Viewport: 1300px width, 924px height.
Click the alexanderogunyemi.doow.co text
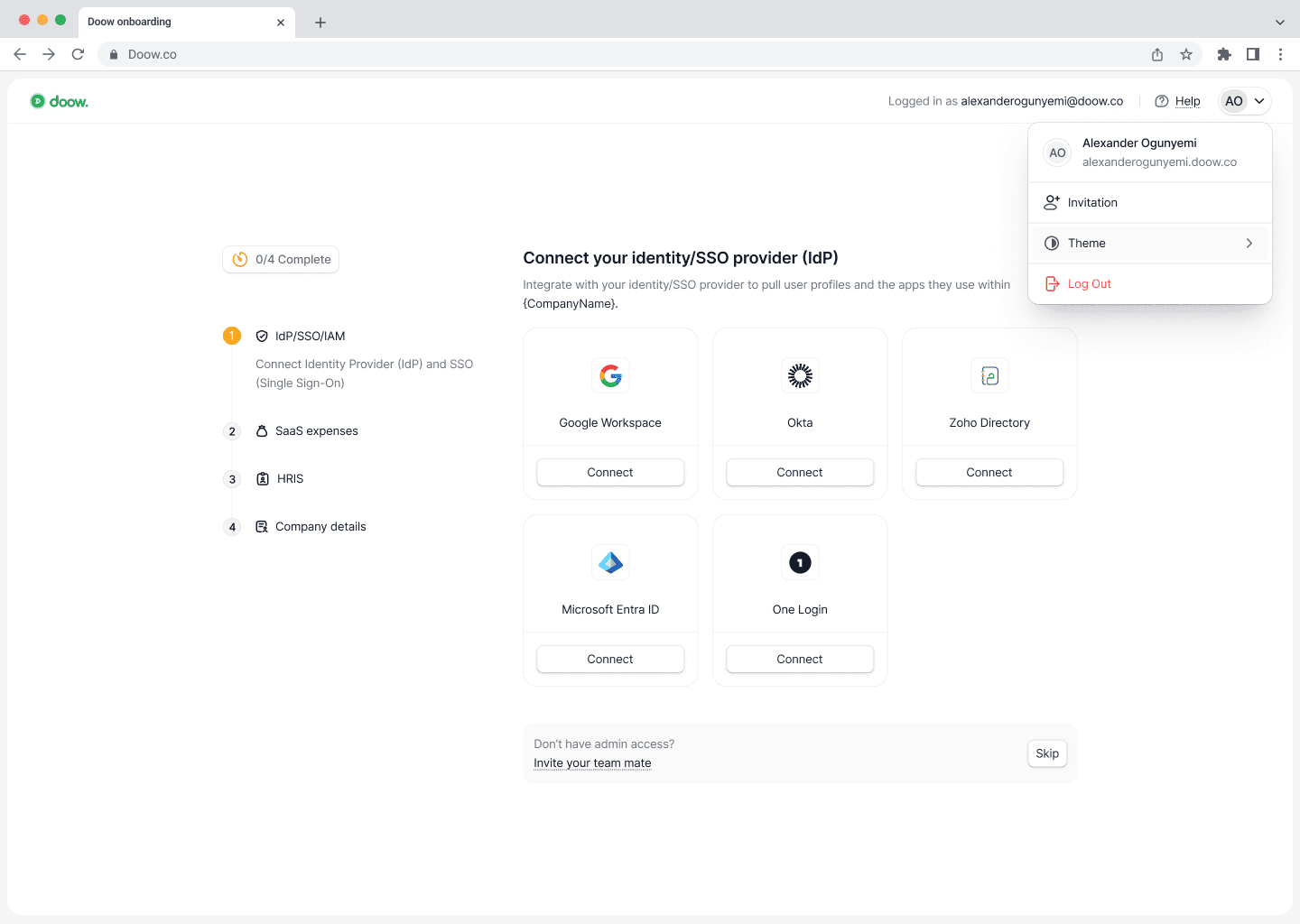click(x=1159, y=162)
